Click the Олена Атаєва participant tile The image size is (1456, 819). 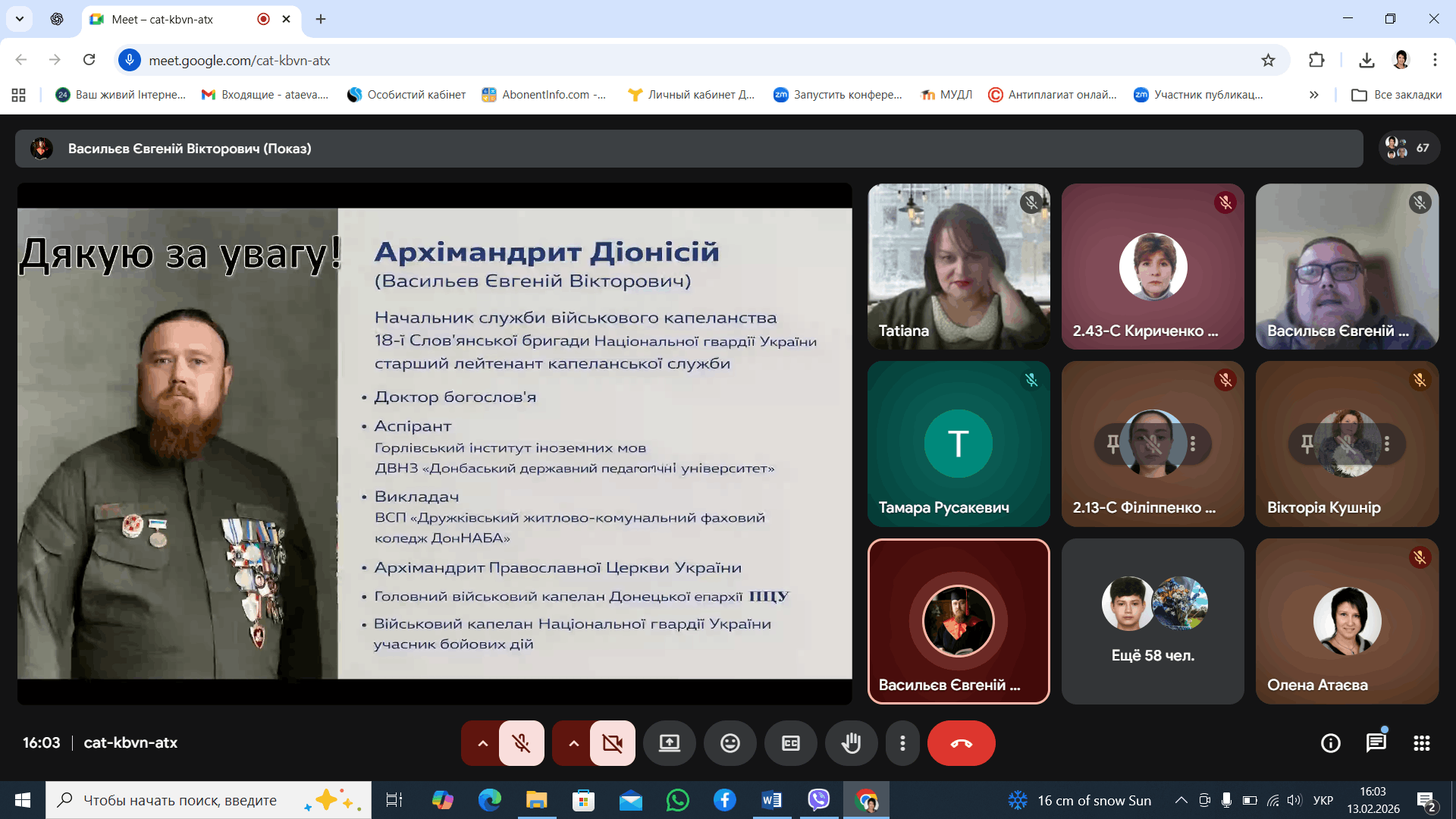pyautogui.click(x=1347, y=622)
